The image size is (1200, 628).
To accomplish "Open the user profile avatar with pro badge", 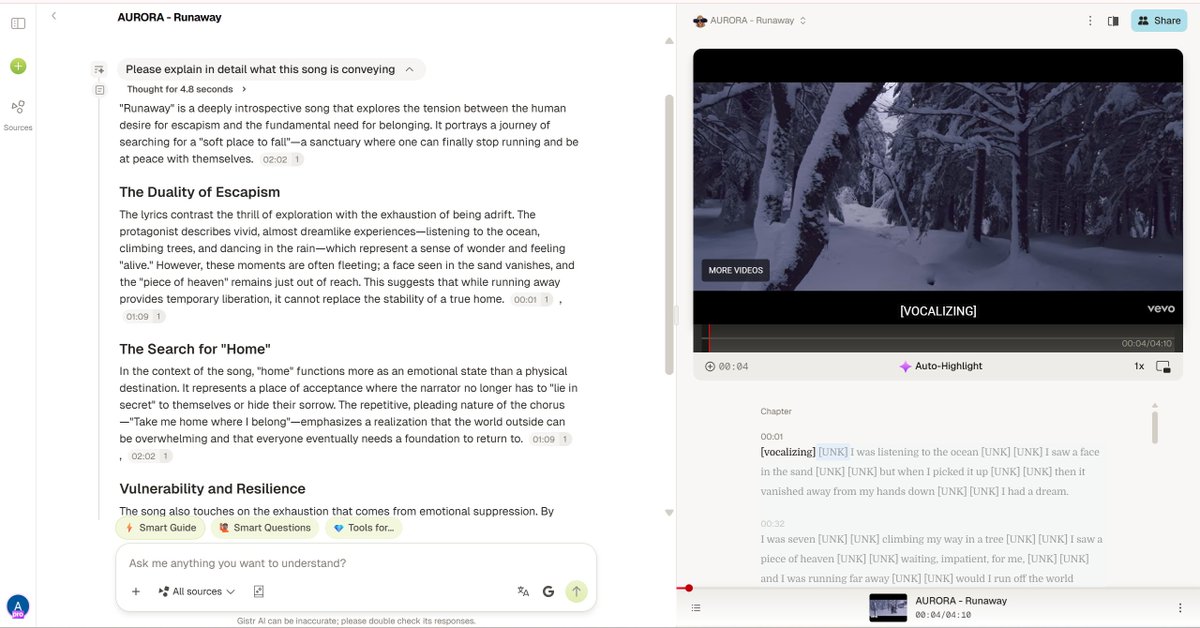I will [18, 606].
